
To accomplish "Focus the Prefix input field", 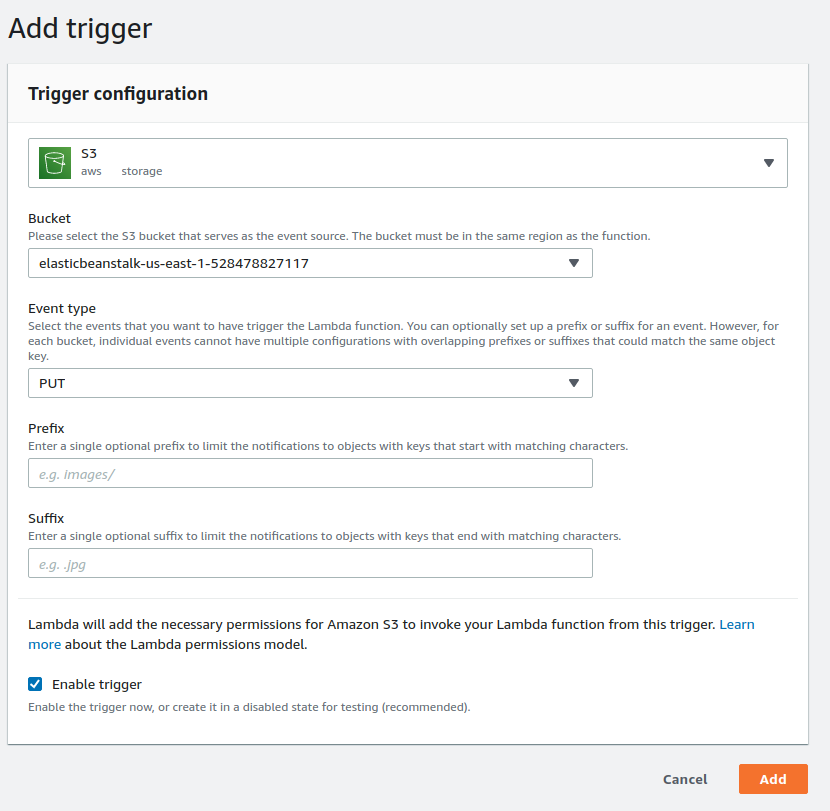I will point(310,473).
